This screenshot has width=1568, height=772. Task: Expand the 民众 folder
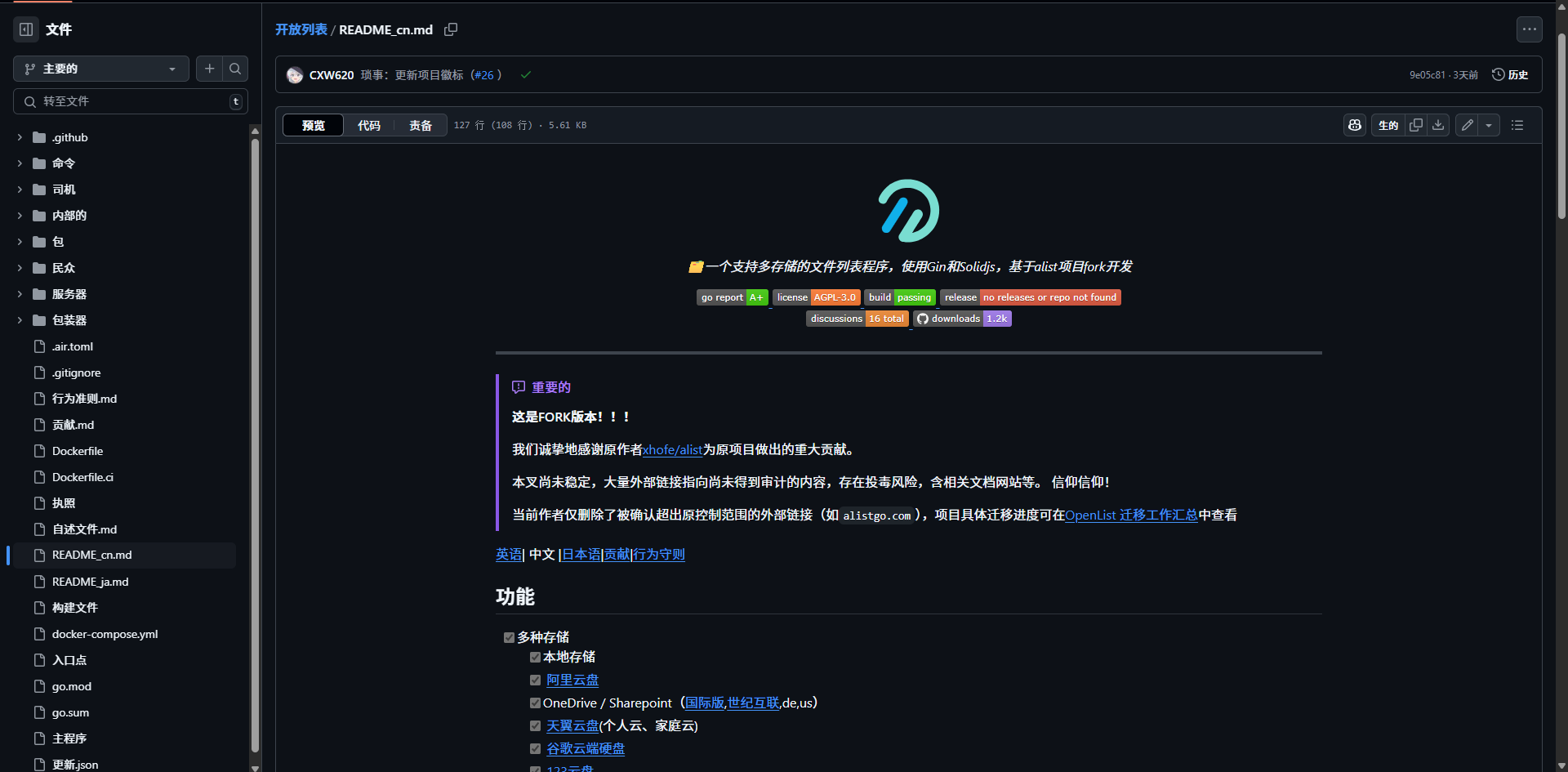(20, 268)
